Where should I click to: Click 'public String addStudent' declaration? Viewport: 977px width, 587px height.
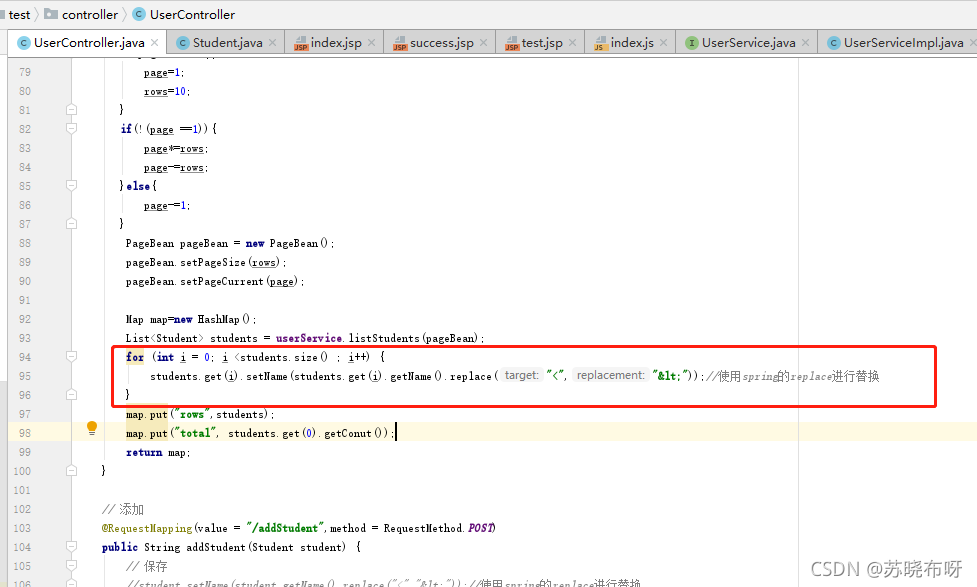[x=173, y=547]
